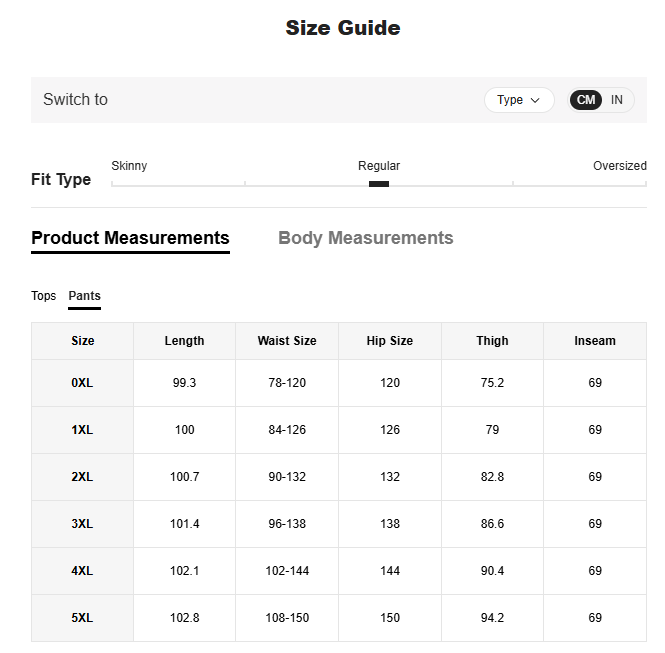Open the Body Measurements tab
This screenshot has height=653, width=665.
pos(365,238)
